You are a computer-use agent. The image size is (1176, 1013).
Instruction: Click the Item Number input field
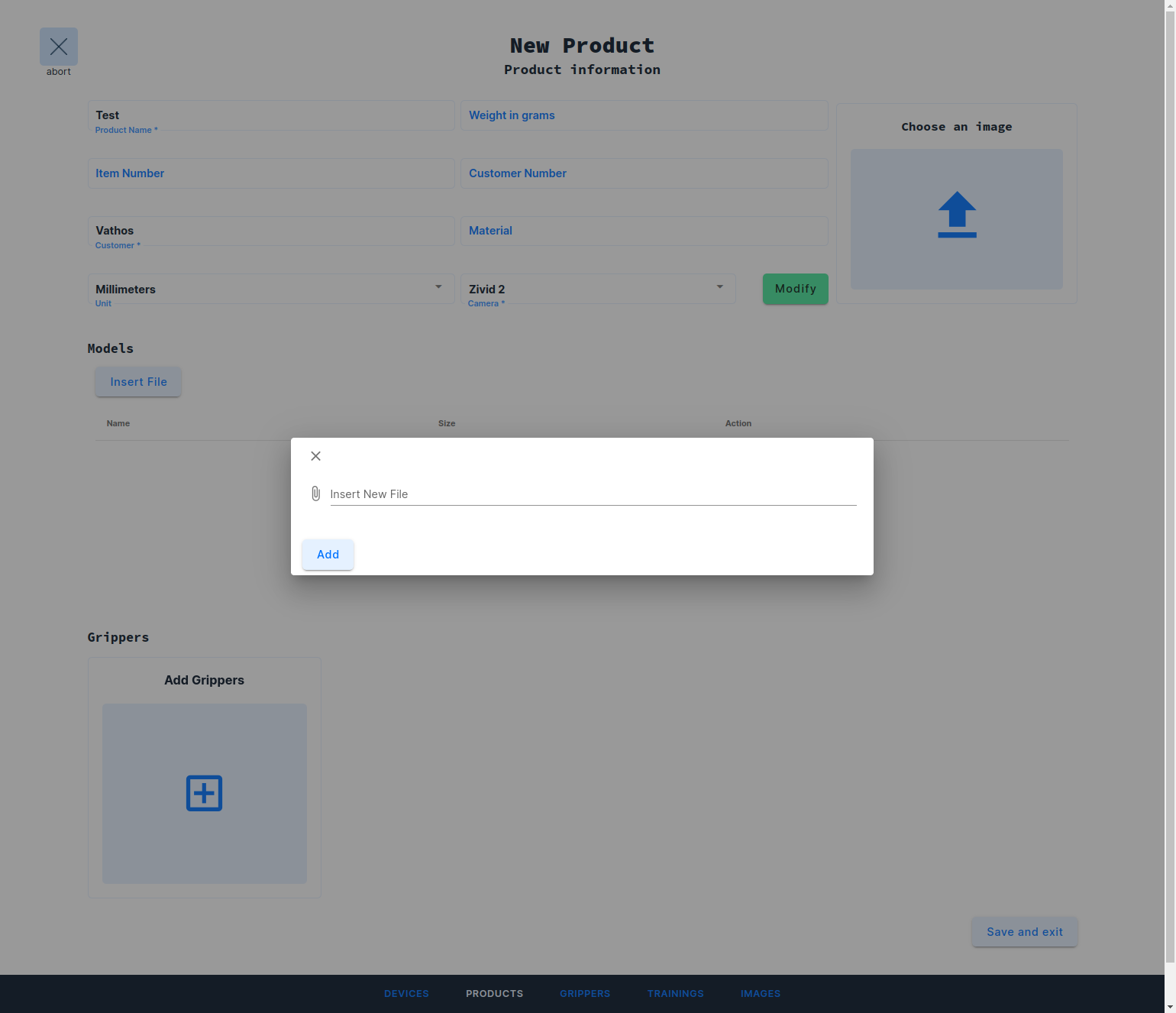(x=271, y=173)
